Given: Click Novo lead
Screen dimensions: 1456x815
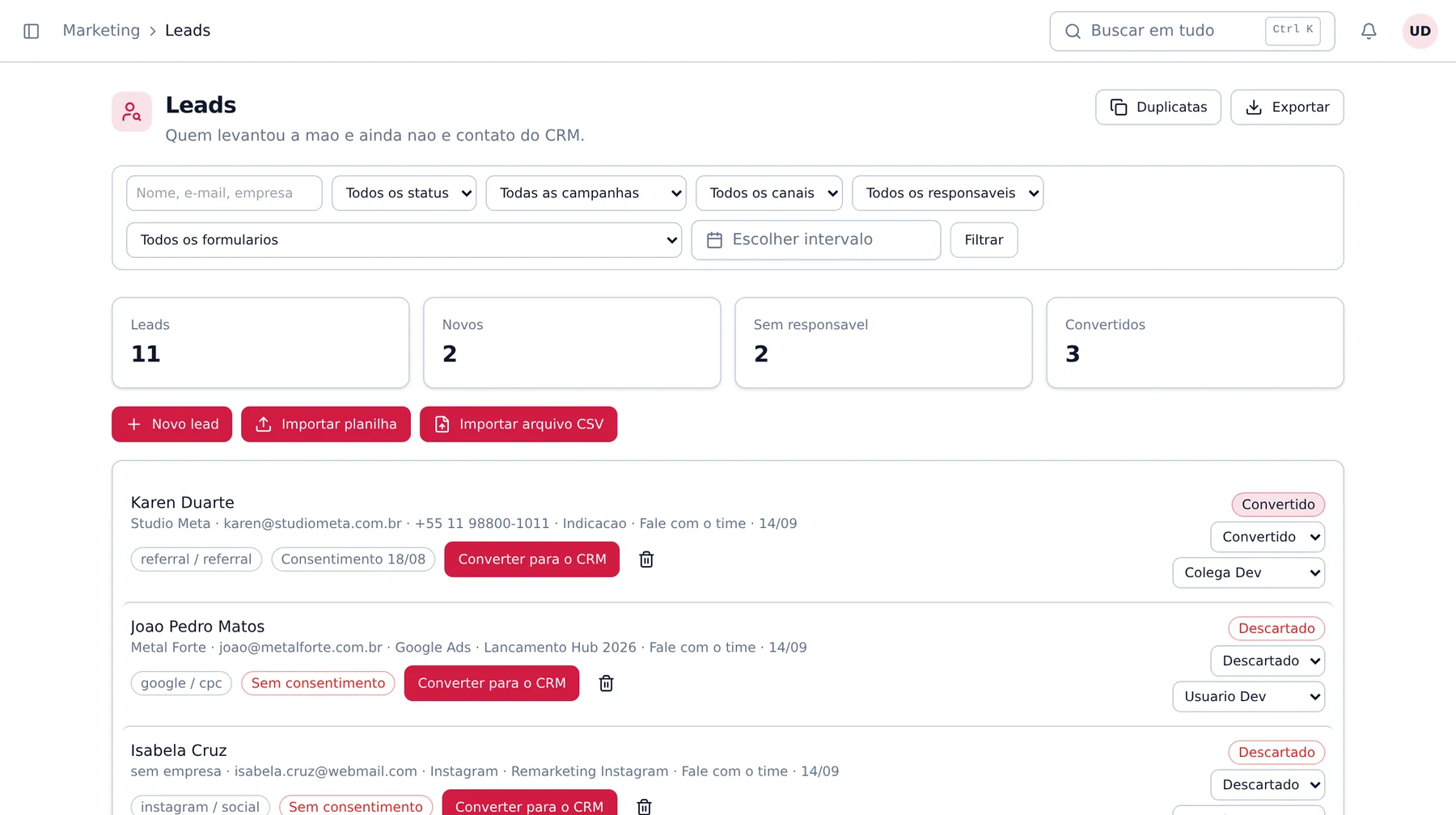Looking at the screenshot, I should click(x=171, y=424).
